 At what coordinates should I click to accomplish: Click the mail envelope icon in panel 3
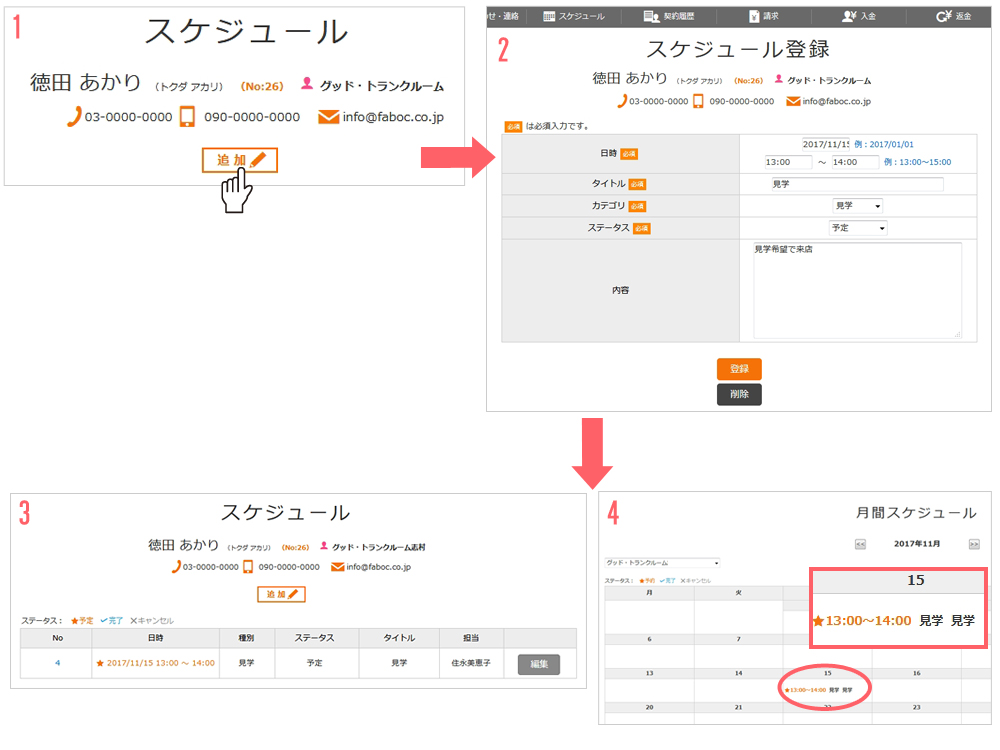tap(337, 566)
